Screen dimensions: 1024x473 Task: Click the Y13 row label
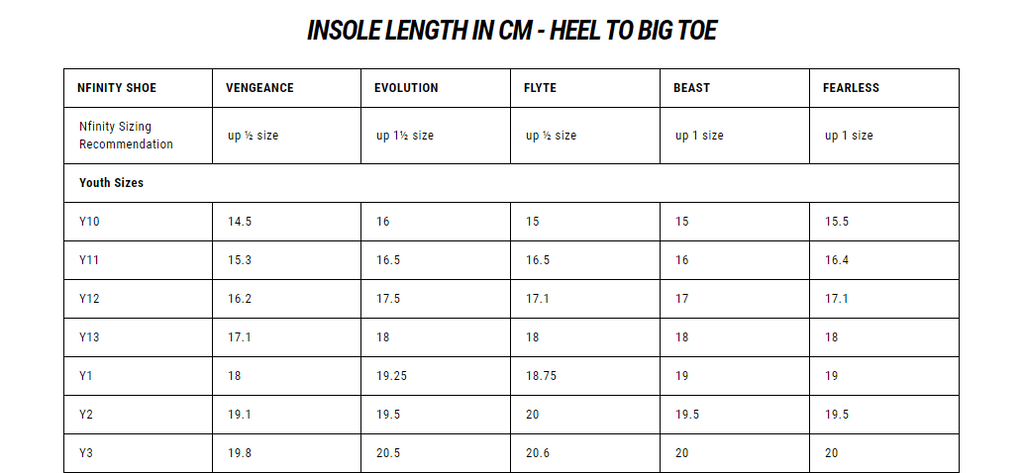point(90,337)
